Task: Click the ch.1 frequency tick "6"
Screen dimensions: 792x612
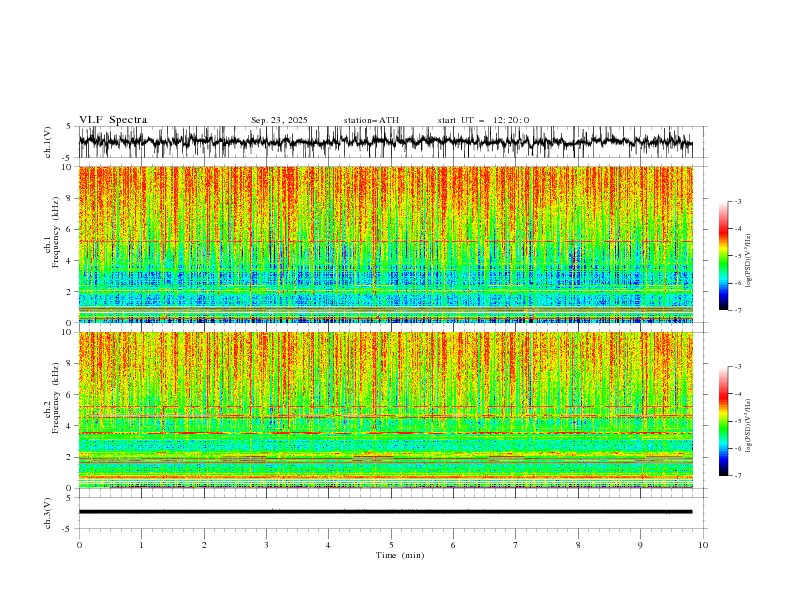Action: click(x=70, y=229)
